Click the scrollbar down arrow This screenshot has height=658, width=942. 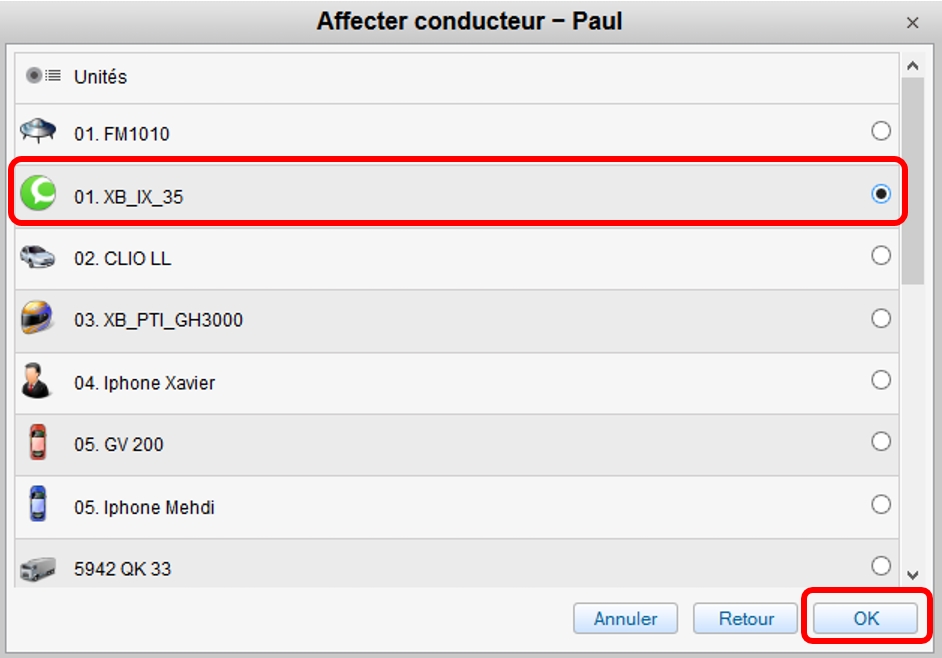913,575
